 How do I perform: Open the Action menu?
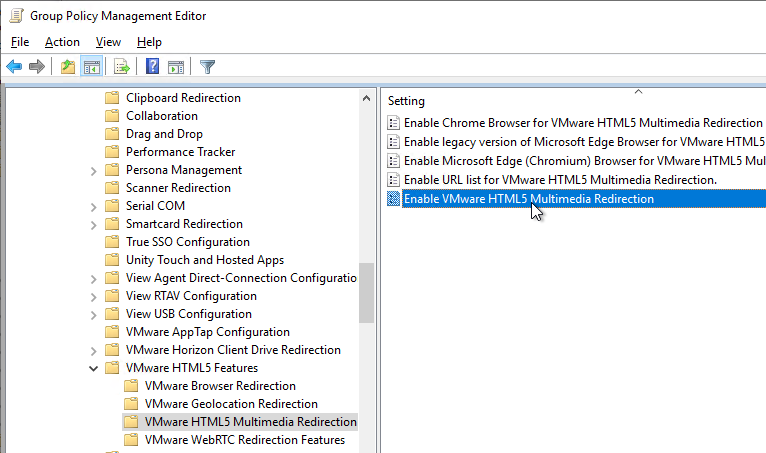point(62,42)
